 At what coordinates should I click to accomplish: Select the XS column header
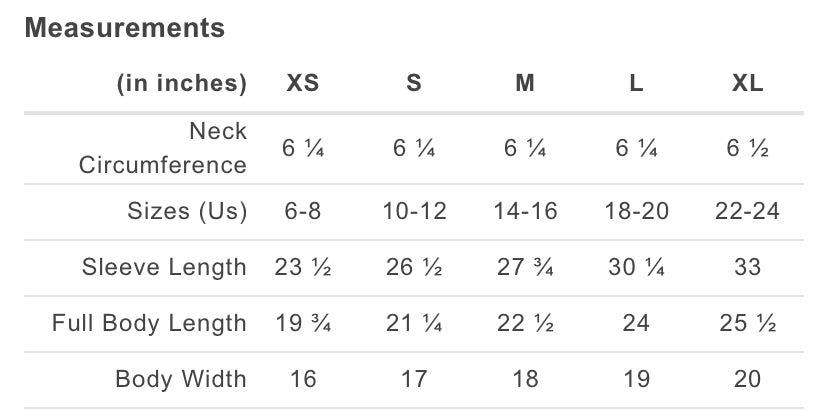[x=303, y=84]
